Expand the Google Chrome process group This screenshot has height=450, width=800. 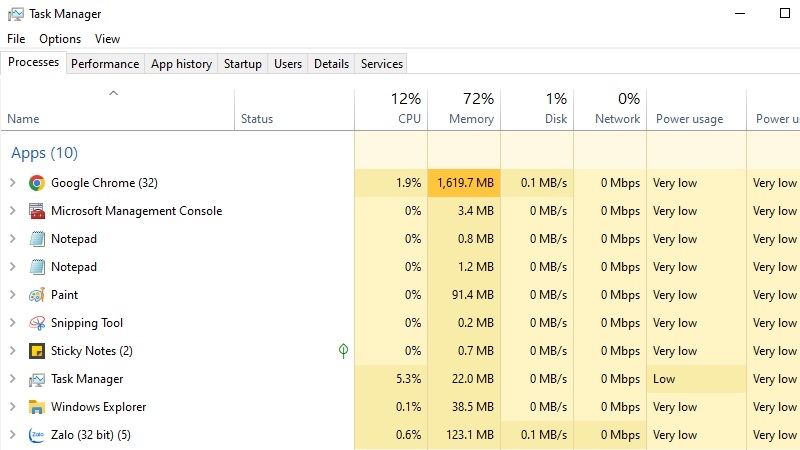coord(12,183)
